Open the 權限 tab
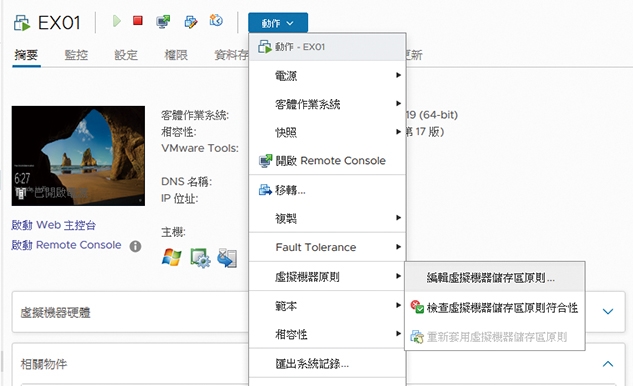 (x=176, y=55)
